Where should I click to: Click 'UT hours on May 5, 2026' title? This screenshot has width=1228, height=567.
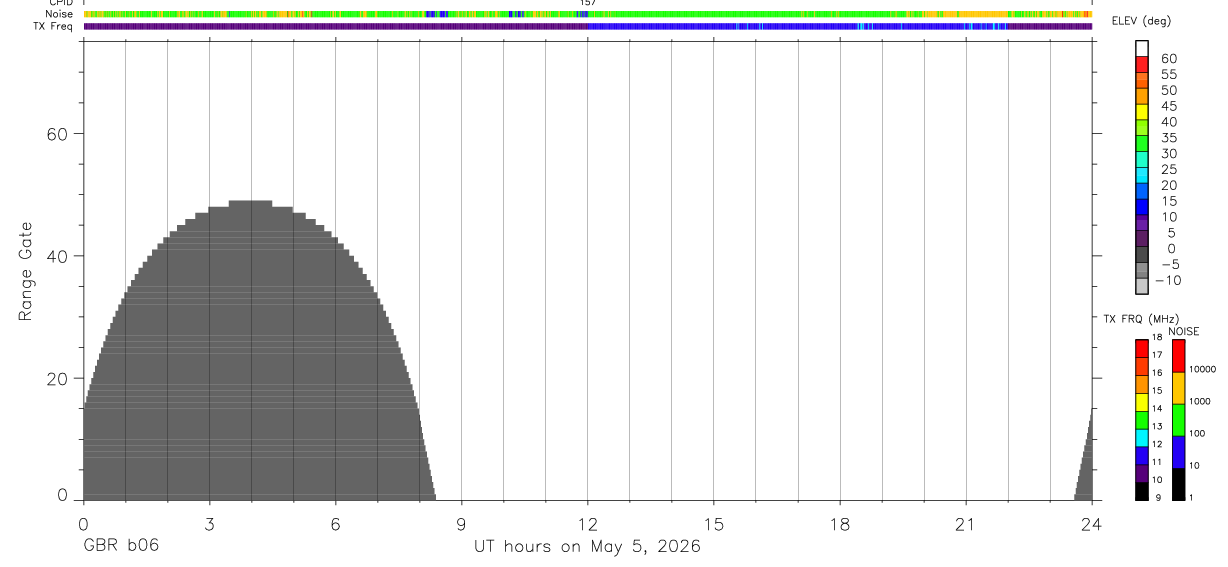[x=587, y=547]
